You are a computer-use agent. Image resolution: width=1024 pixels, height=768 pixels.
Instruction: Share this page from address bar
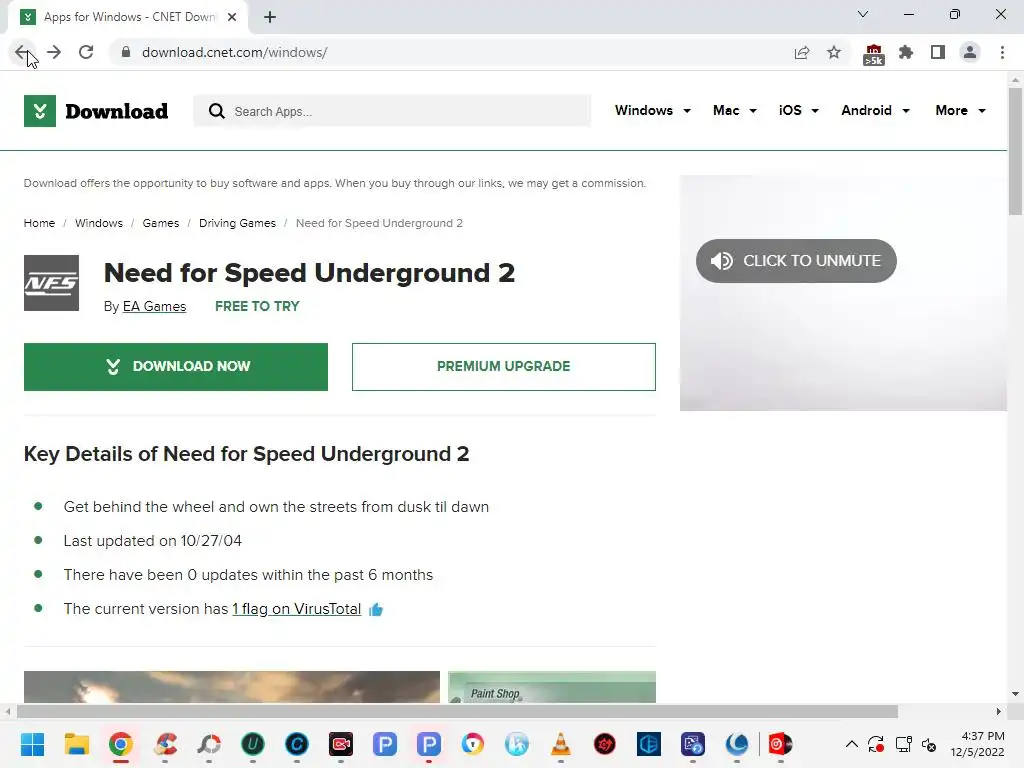tap(802, 52)
